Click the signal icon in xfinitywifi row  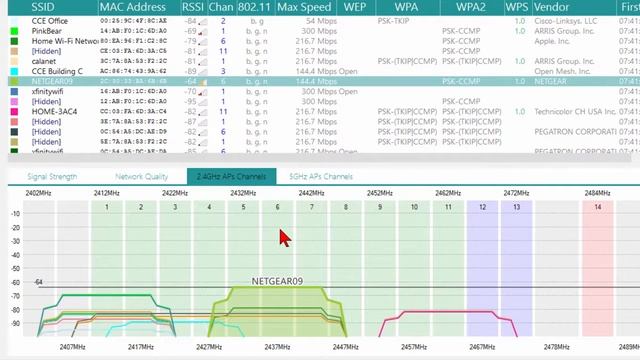(203, 92)
